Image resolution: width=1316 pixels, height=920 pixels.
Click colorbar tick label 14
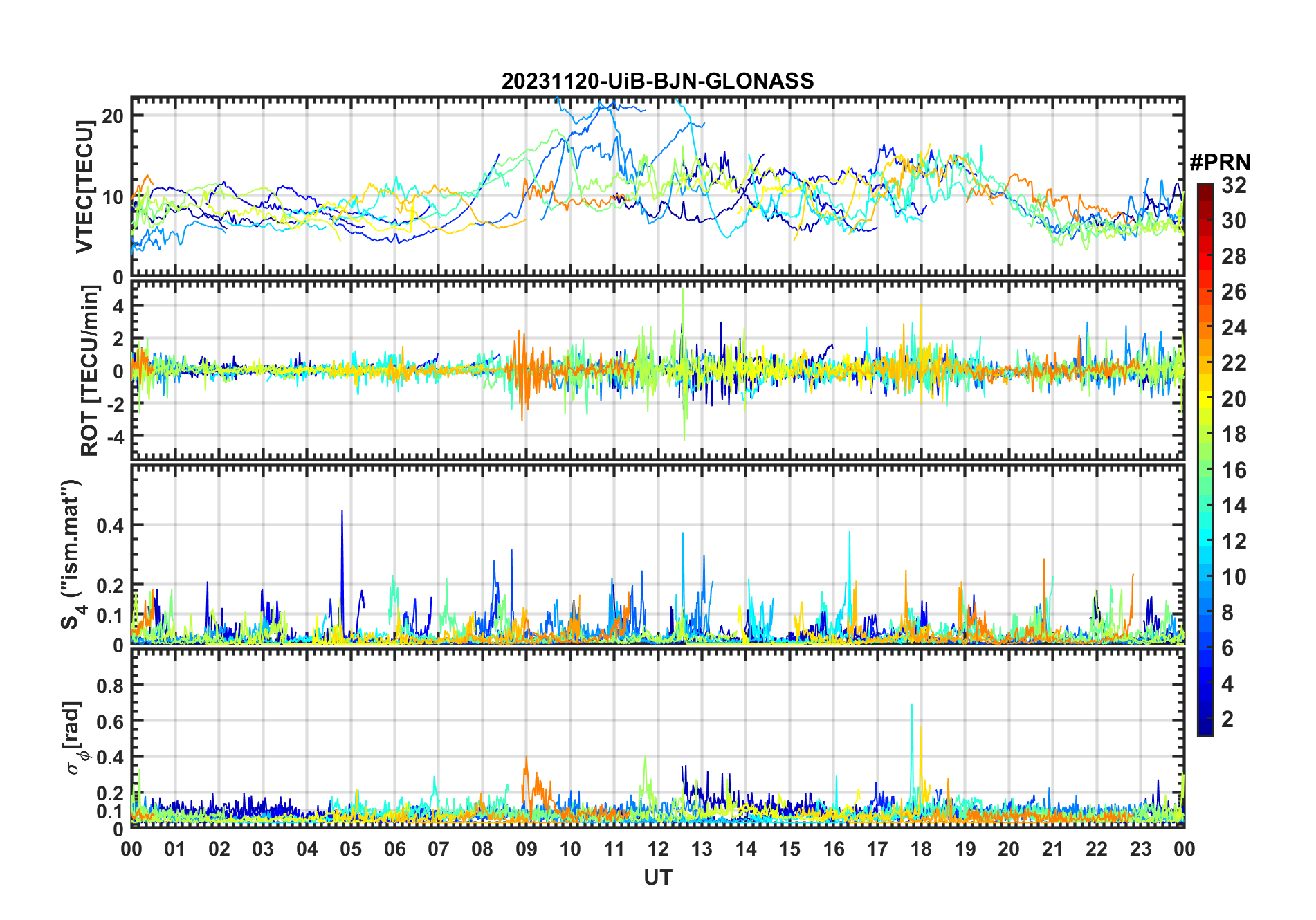pyautogui.click(x=1234, y=506)
